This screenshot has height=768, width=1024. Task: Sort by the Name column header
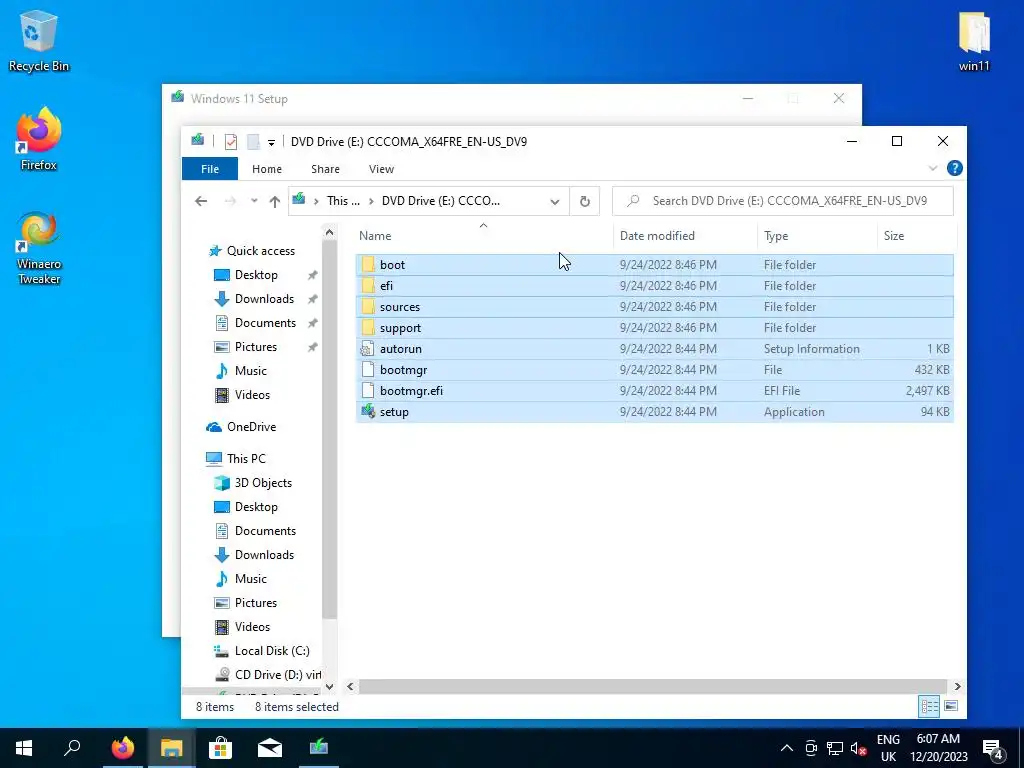pos(483,236)
